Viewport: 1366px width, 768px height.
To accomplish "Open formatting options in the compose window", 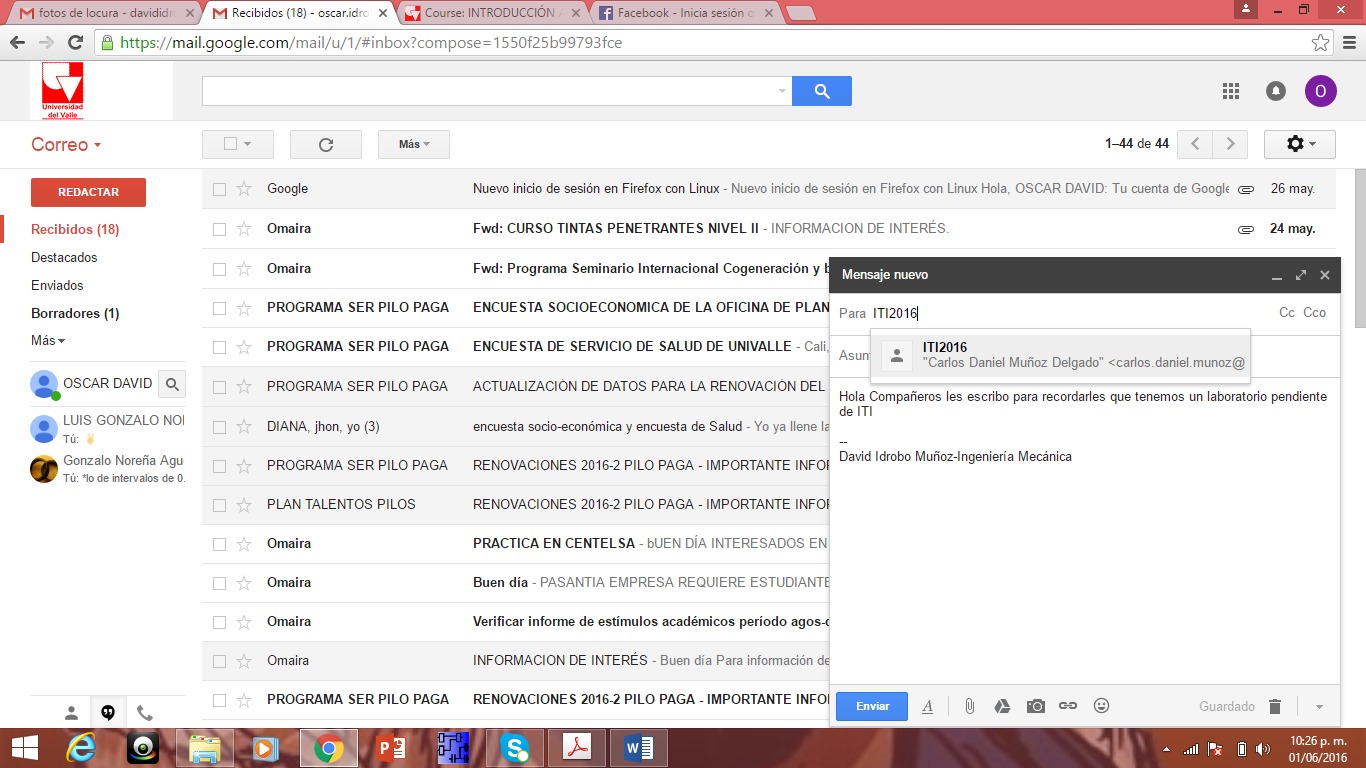I will [927, 706].
